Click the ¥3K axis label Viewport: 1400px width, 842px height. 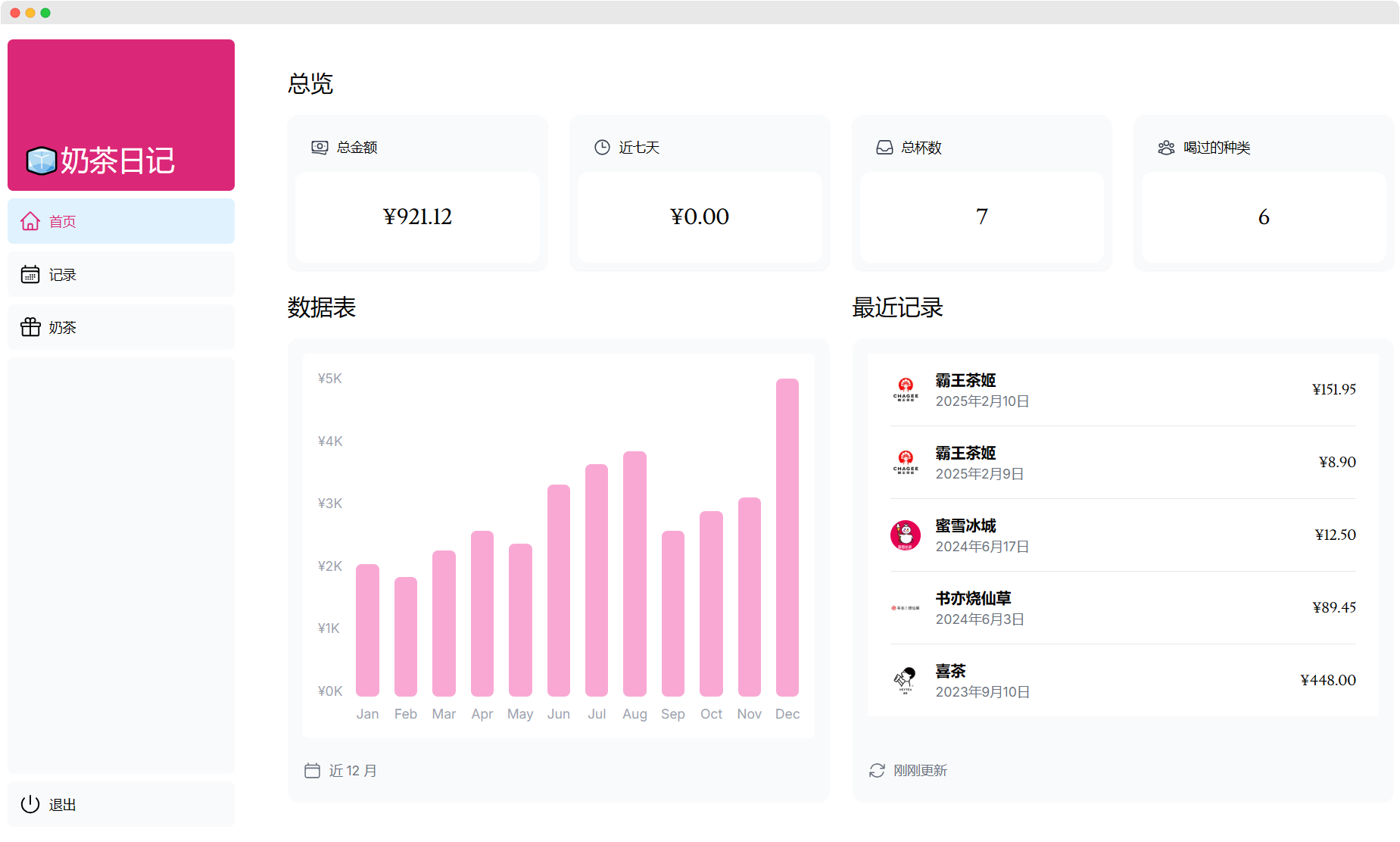330,504
